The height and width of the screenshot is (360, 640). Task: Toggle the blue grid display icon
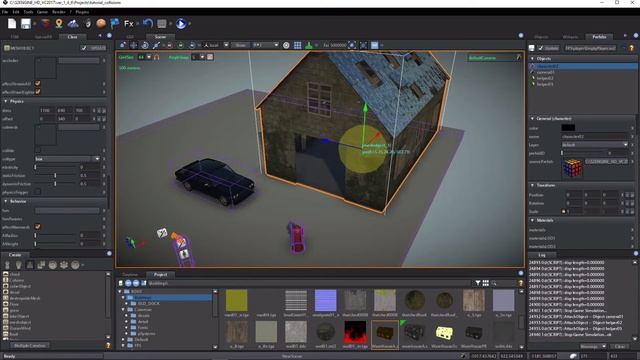click(x=298, y=45)
